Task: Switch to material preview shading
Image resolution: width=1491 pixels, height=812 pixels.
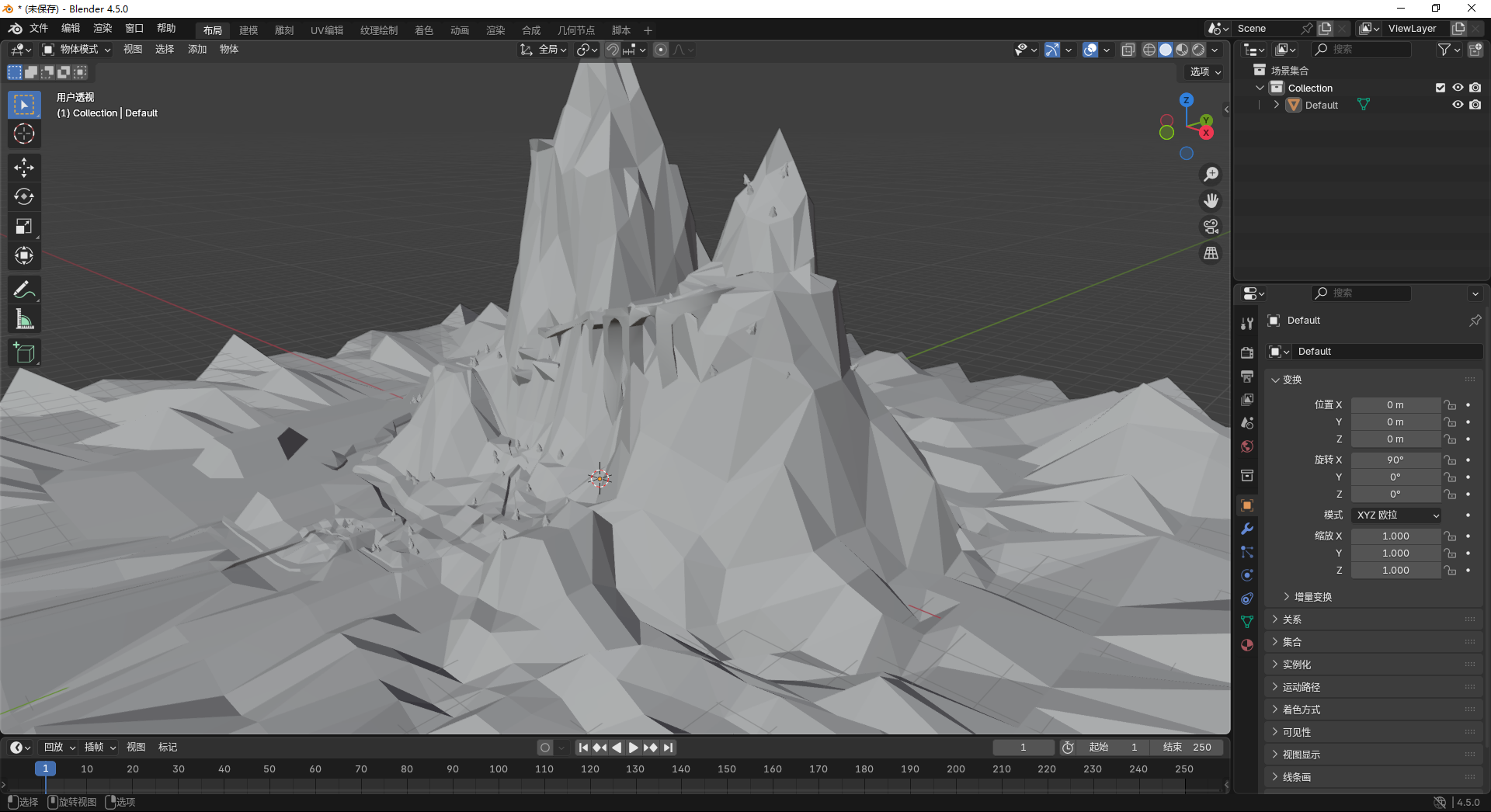Action: click(x=1182, y=50)
